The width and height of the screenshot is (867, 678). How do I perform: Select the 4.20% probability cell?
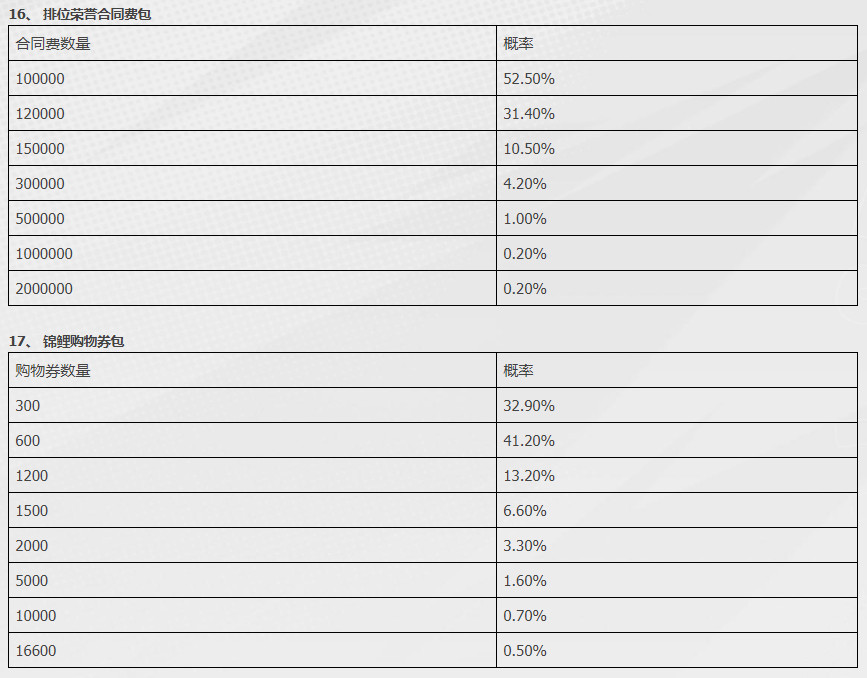tap(677, 183)
